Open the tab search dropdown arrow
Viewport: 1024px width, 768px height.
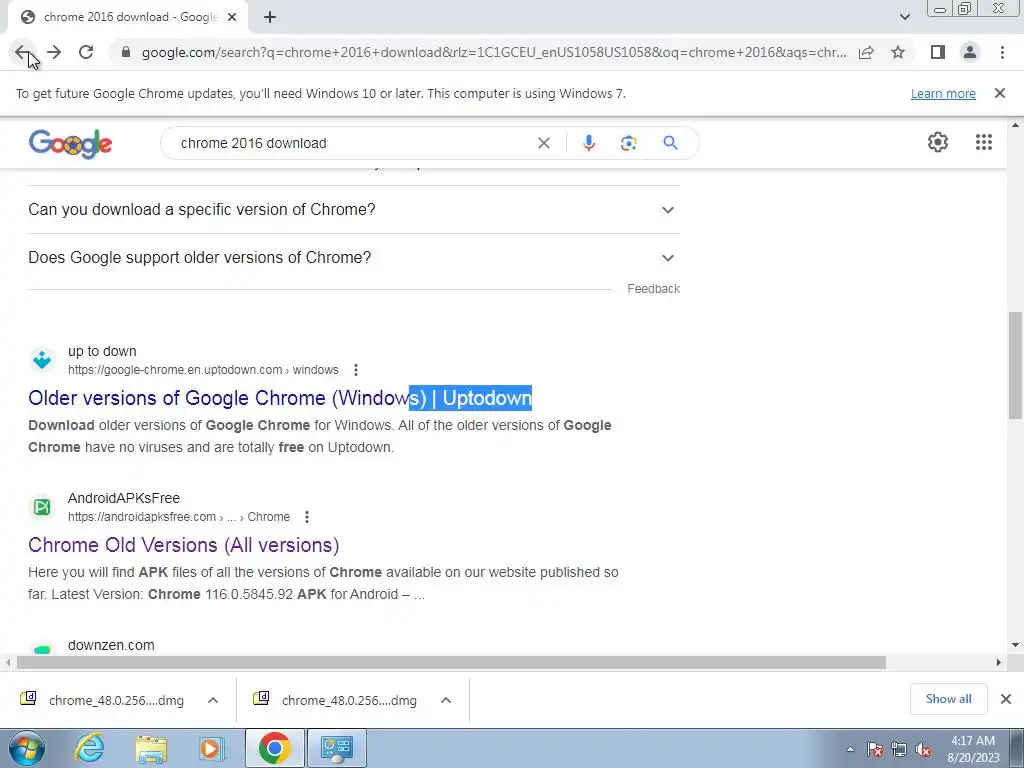904,17
